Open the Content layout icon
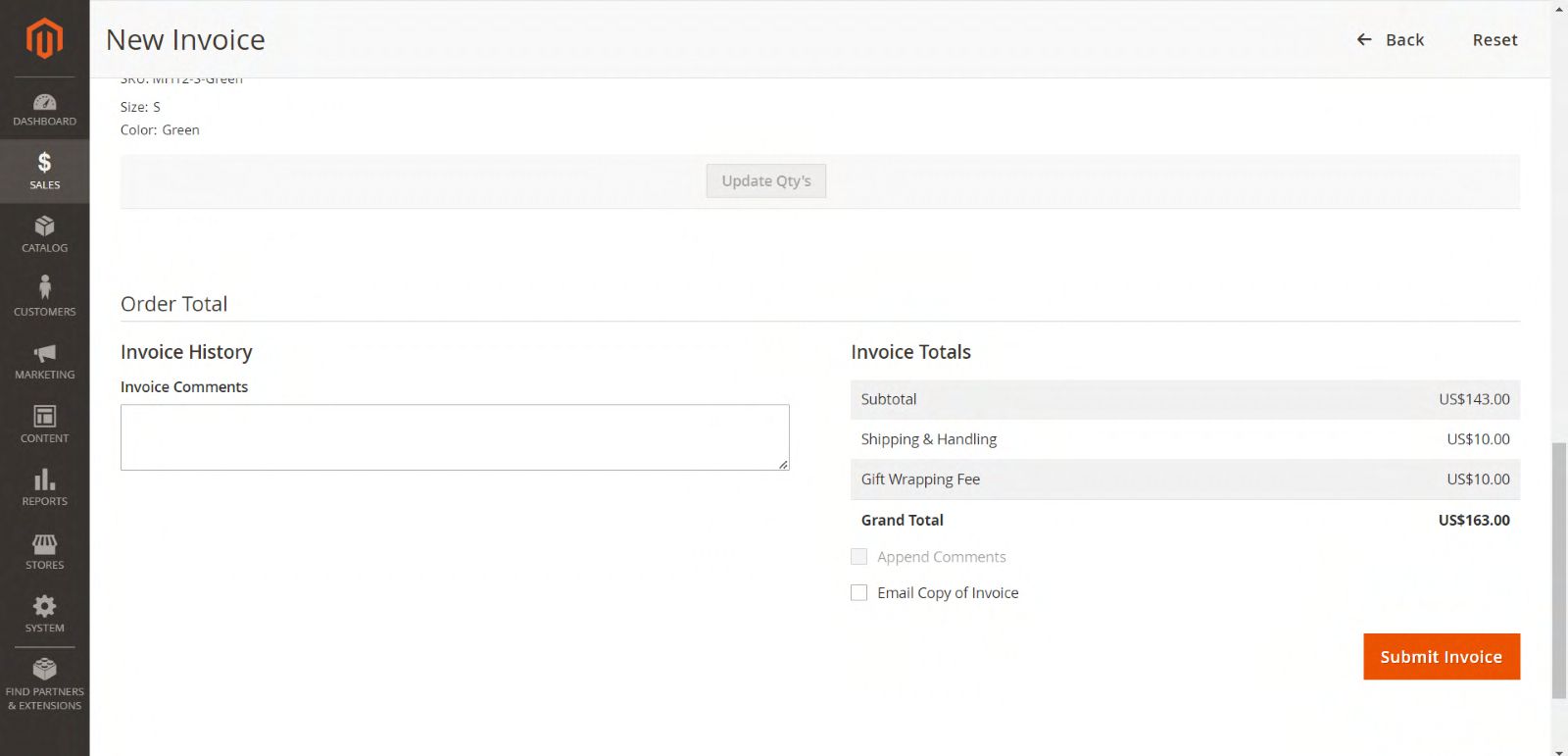 [44, 416]
